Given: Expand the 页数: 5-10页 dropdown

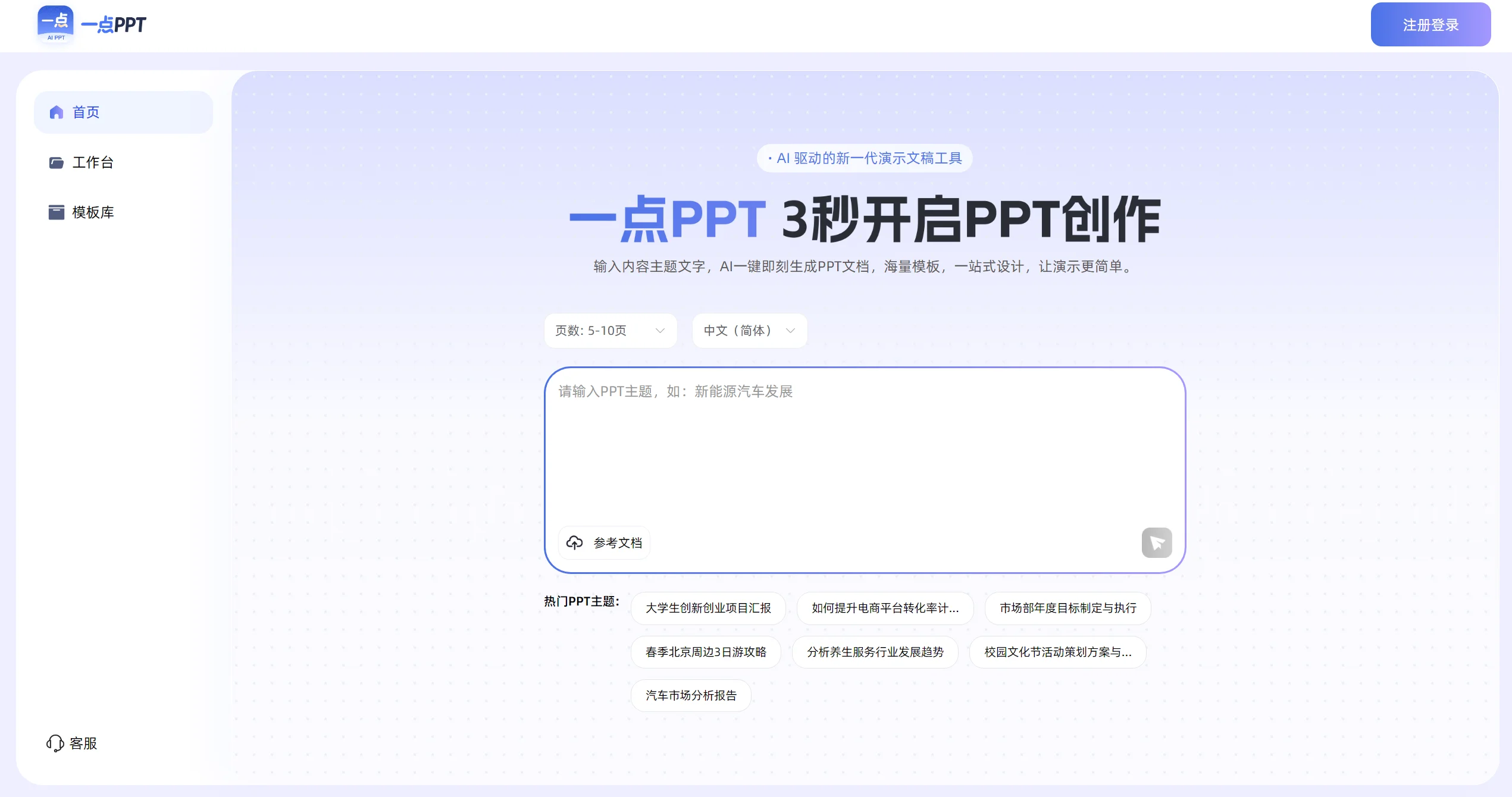Looking at the screenshot, I should [611, 331].
